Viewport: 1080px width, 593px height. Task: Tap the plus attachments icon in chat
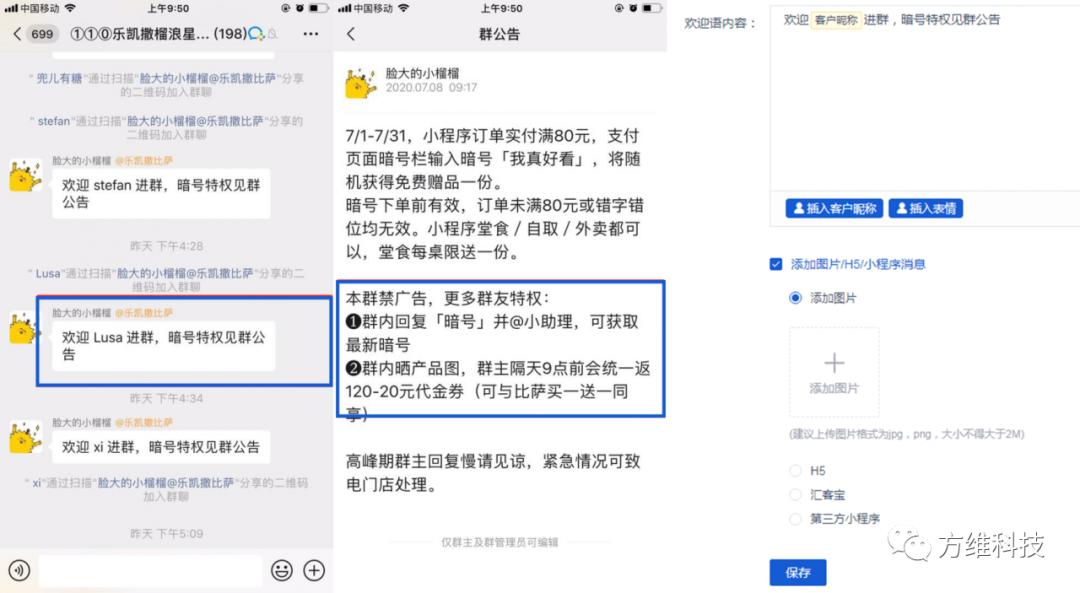click(x=314, y=570)
